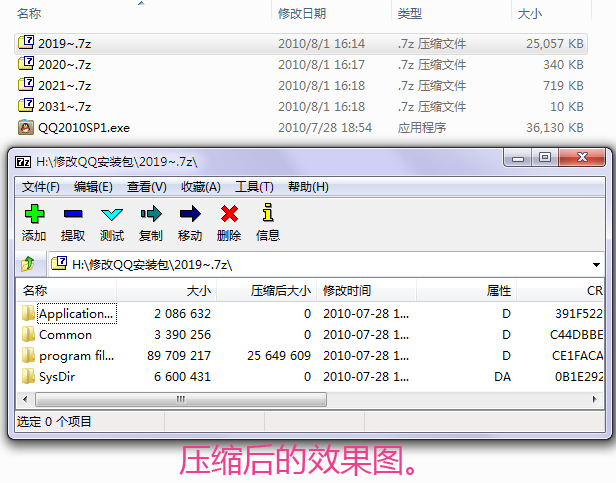Open the 收藏(A) menu
616x483 pixels.
(x=200, y=187)
